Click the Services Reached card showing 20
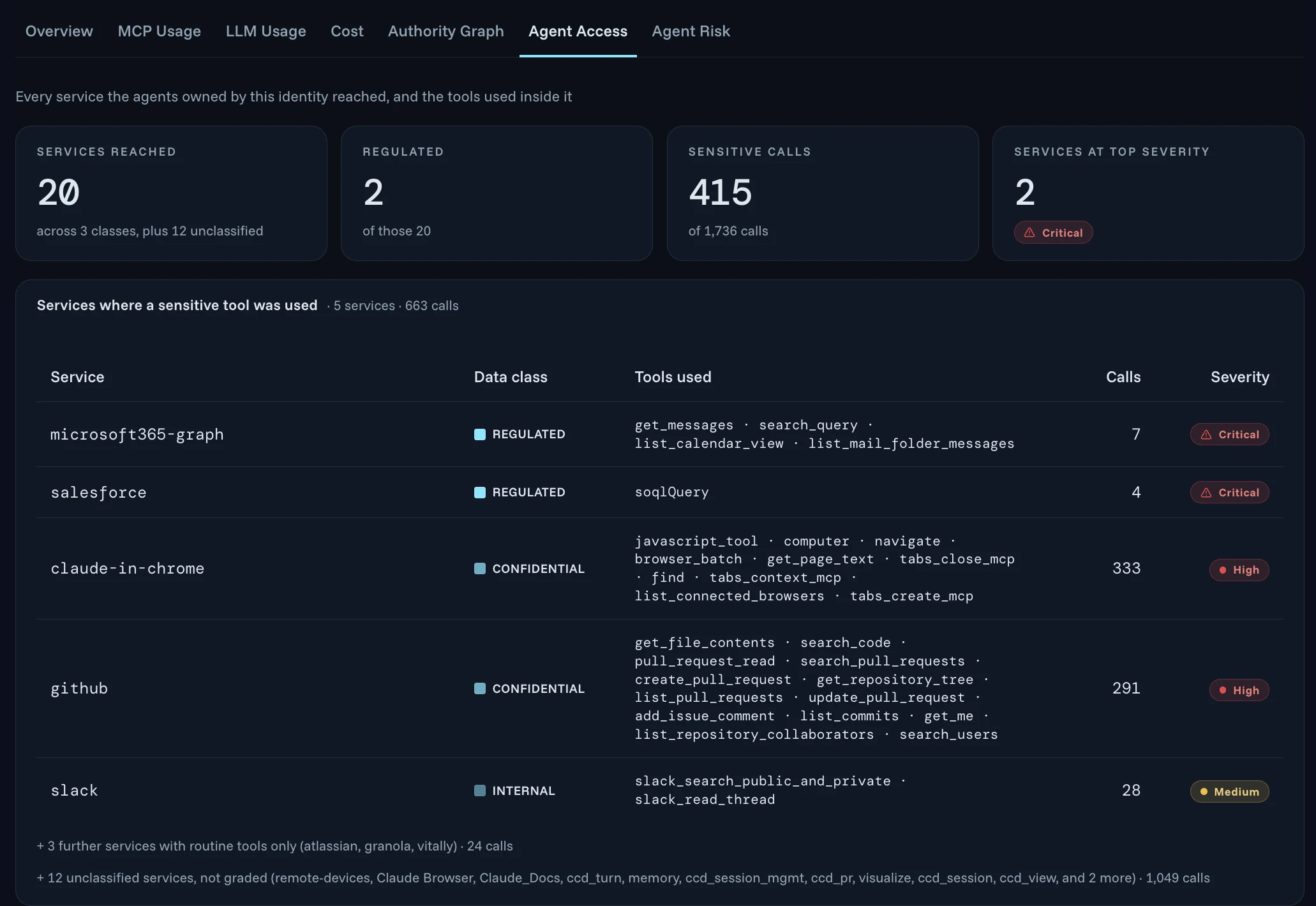The width and height of the screenshot is (1316, 906). pyautogui.click(x=171, y=193)
